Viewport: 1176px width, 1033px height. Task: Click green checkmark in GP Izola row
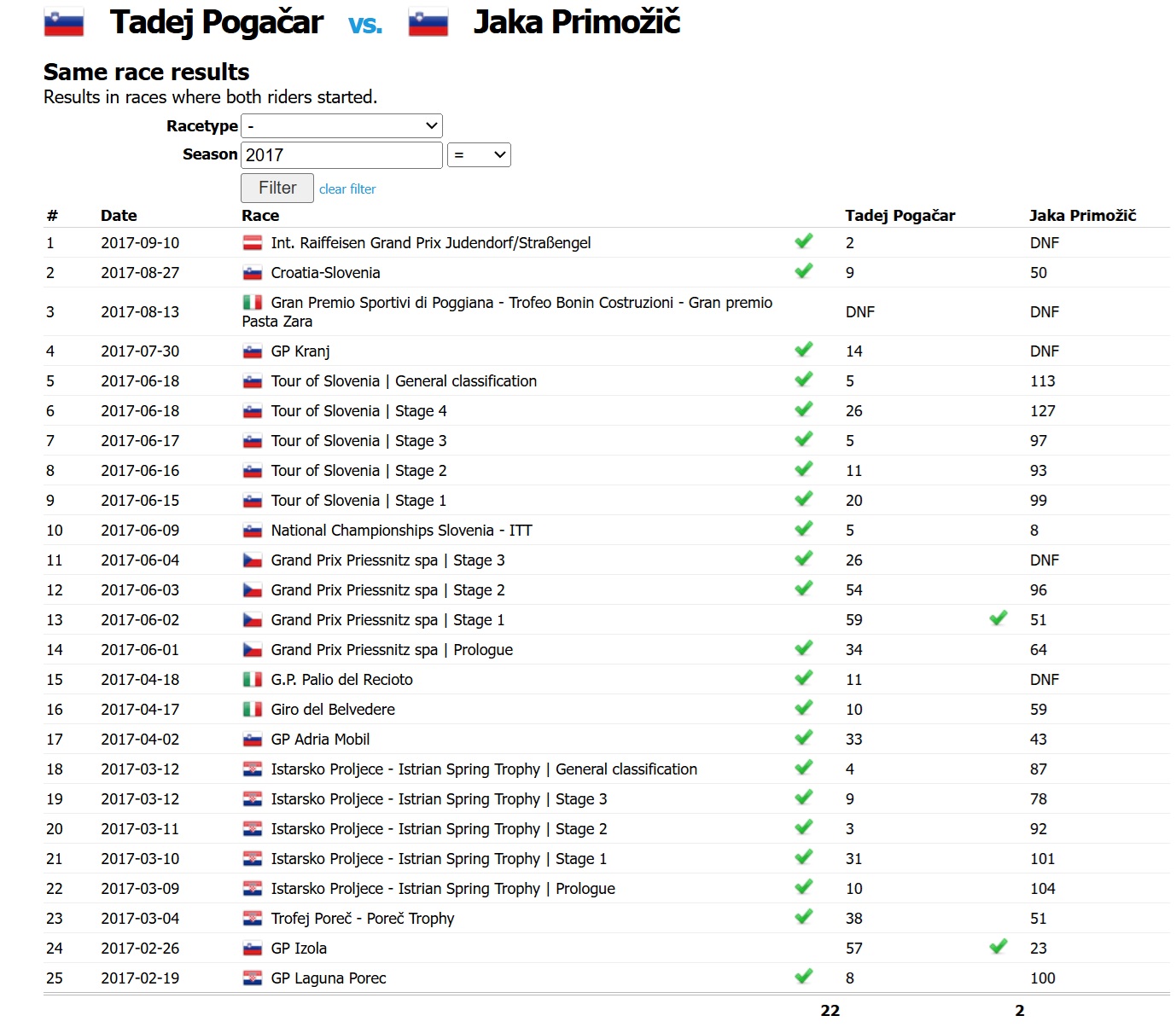pos(998,947)
